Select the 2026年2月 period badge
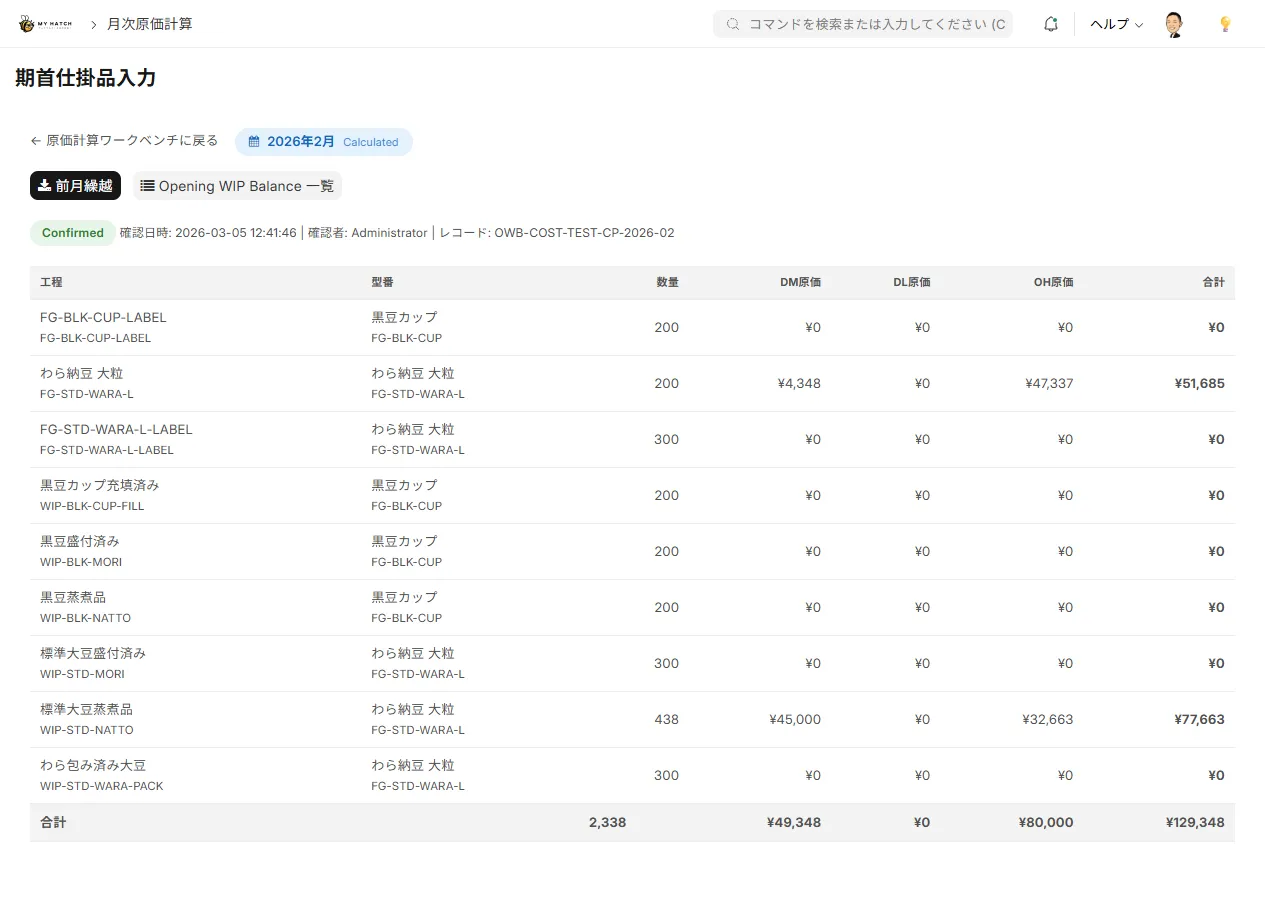The image size is (1265, 900). tap(323, 142)
